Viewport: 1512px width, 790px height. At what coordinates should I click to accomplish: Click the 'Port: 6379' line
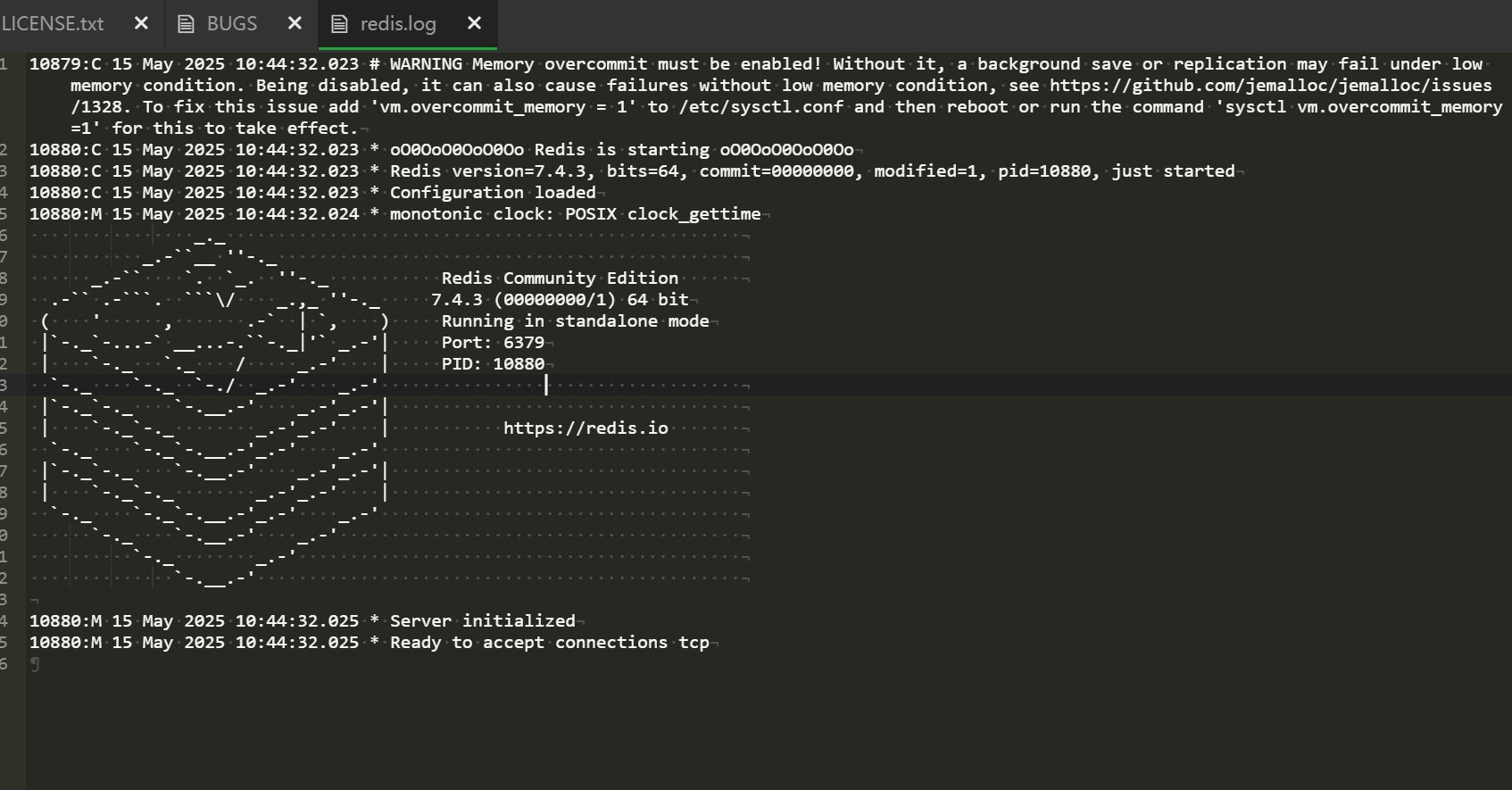[x=493, y=343]
